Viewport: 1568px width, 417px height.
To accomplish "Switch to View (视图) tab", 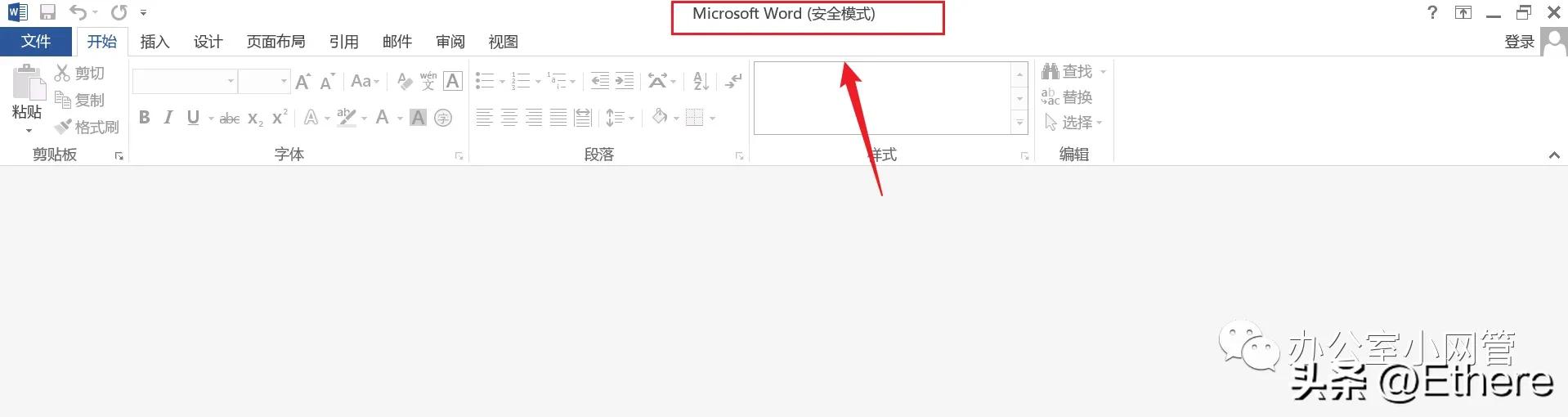I will [x=503, y=42].
